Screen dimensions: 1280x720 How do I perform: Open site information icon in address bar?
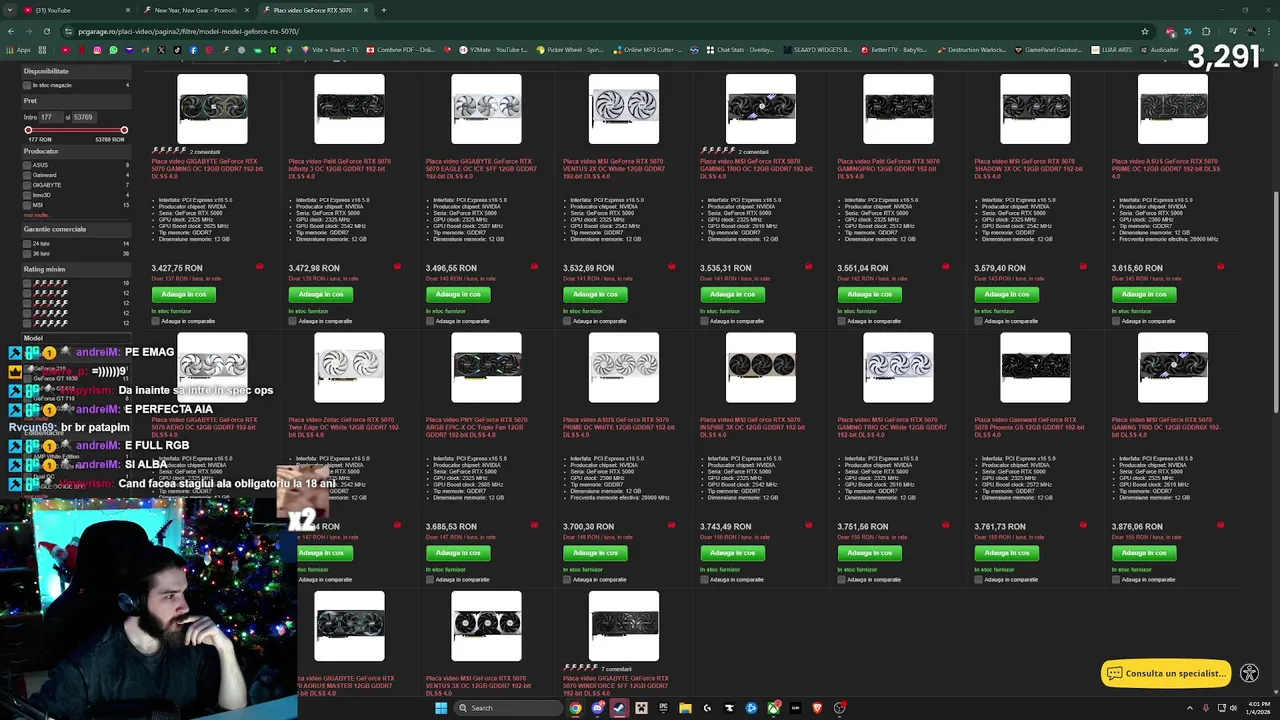[67, 31]
